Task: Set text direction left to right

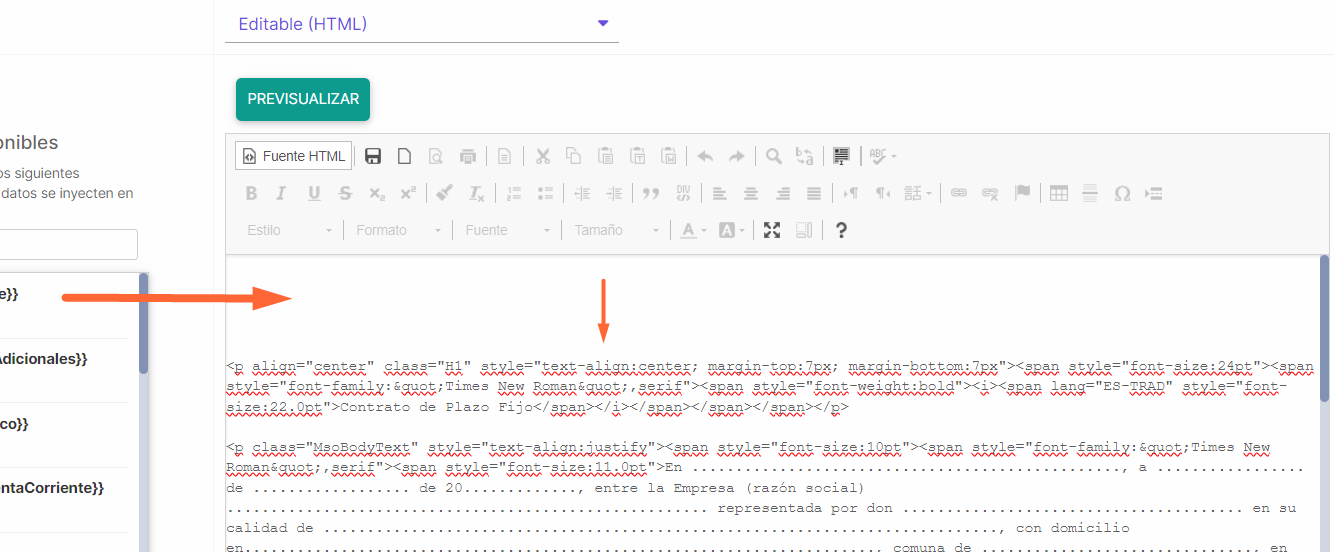Action: (851, 193)
